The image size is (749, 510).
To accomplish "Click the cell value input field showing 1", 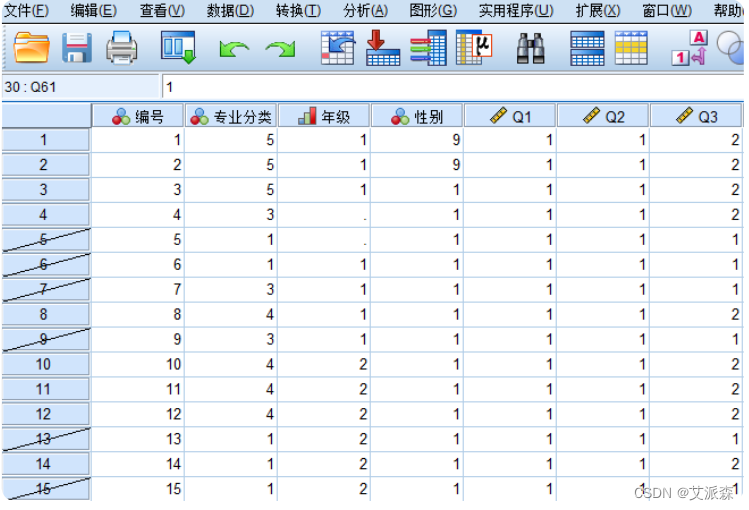I will [453, 87].
